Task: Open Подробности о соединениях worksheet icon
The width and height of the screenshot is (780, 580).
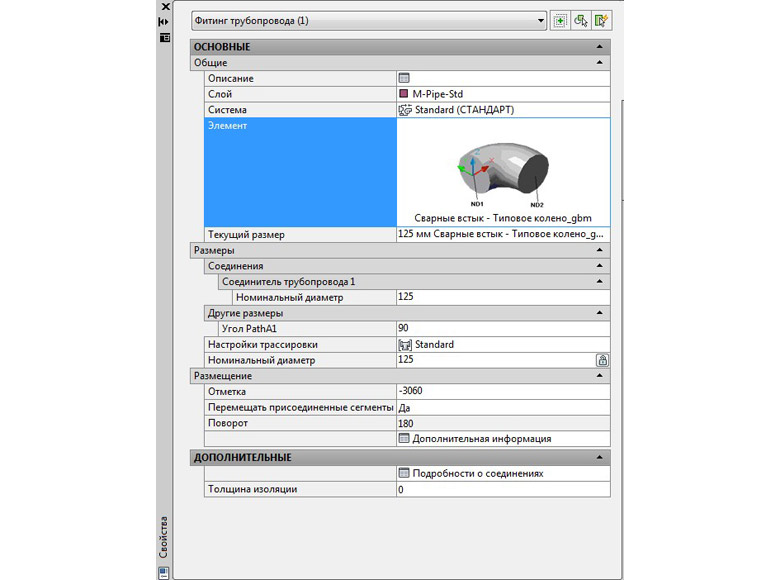Action: pos(404,473)
